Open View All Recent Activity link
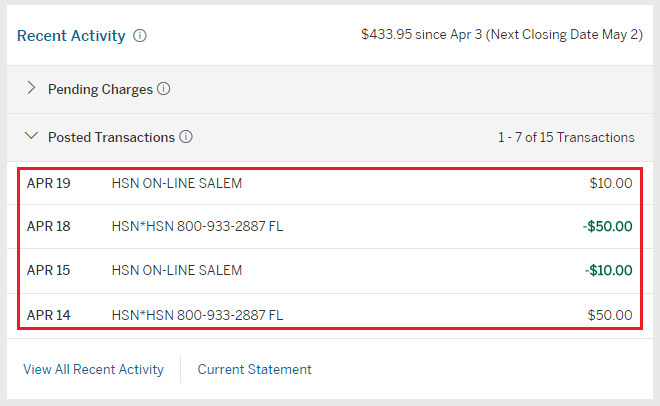 coord(93,369)
